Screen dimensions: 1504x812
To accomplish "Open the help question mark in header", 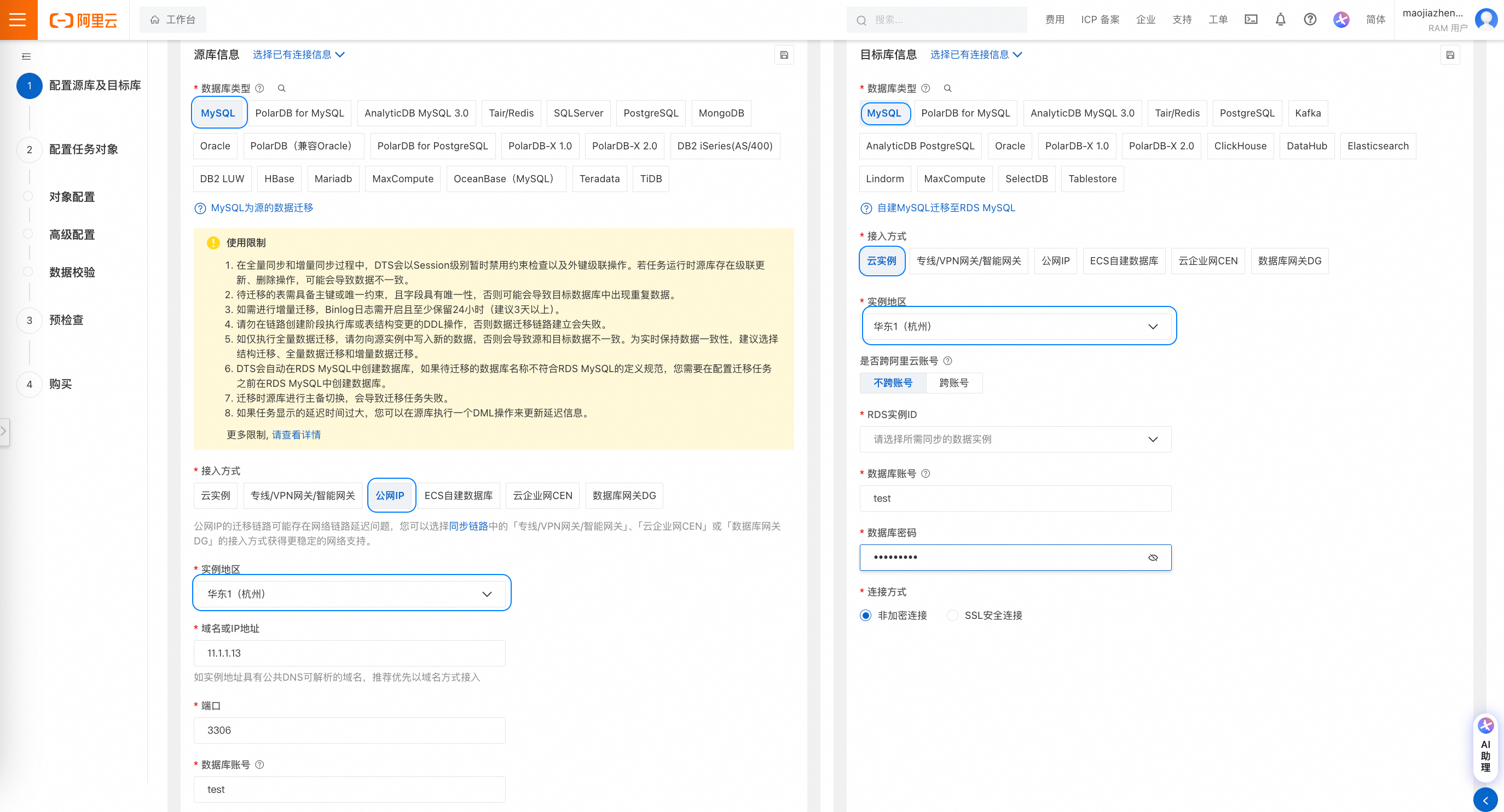I will (x=1310, y=19).
